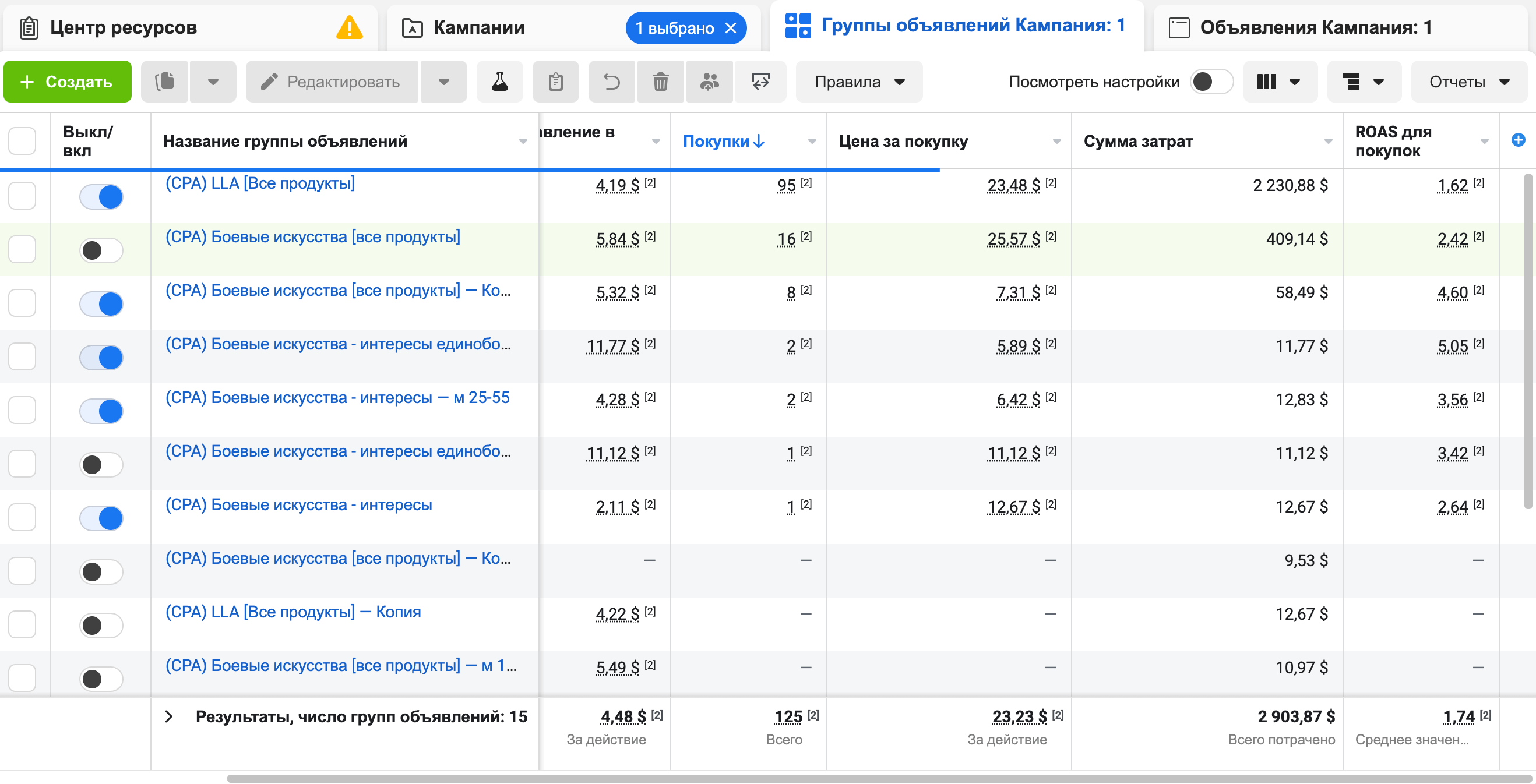Viewport: 1536px width, 784px height.
Task: Open the Центр ресурсов tab
Action: [124, 27]
